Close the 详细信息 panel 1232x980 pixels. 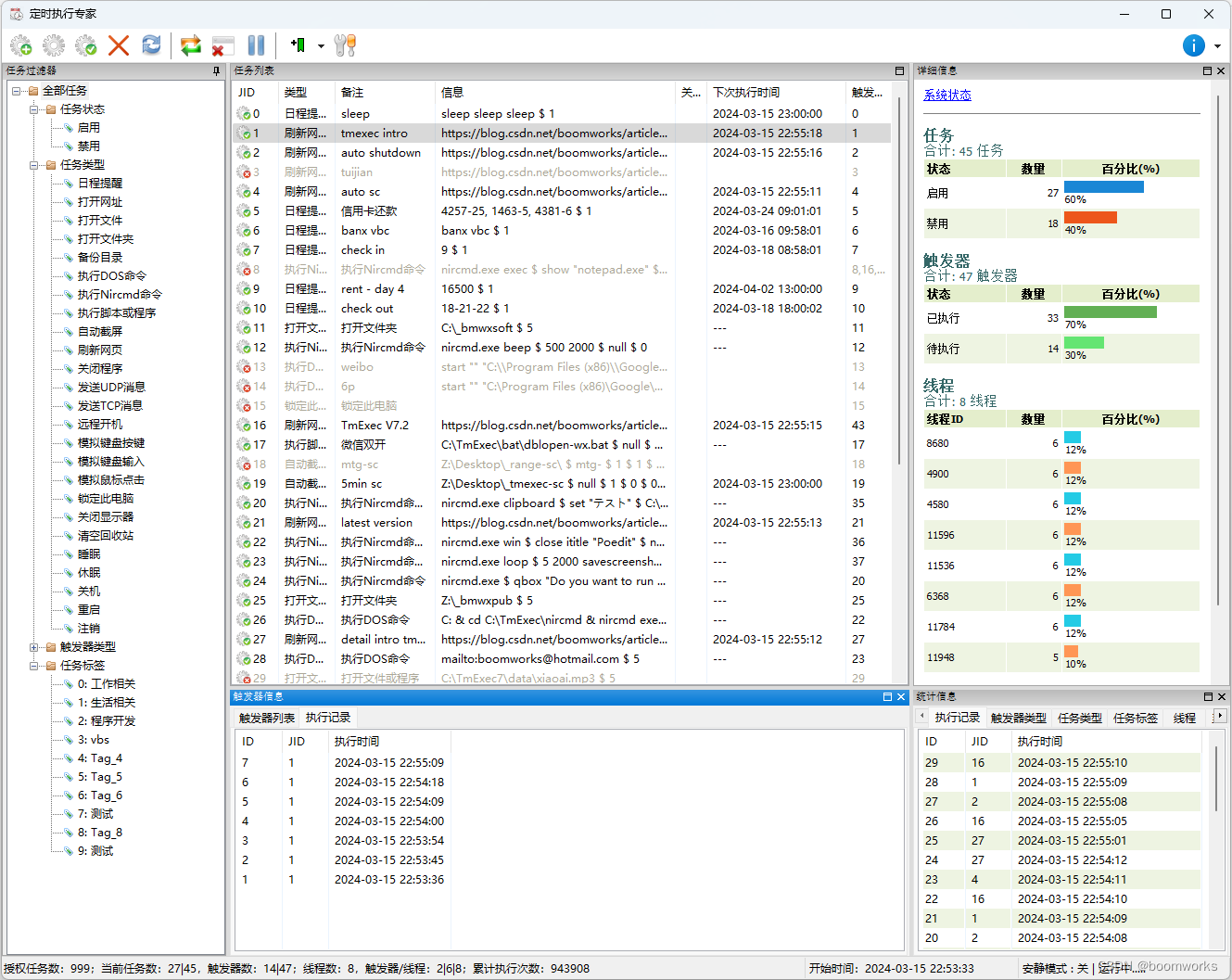click(1221, 70)
